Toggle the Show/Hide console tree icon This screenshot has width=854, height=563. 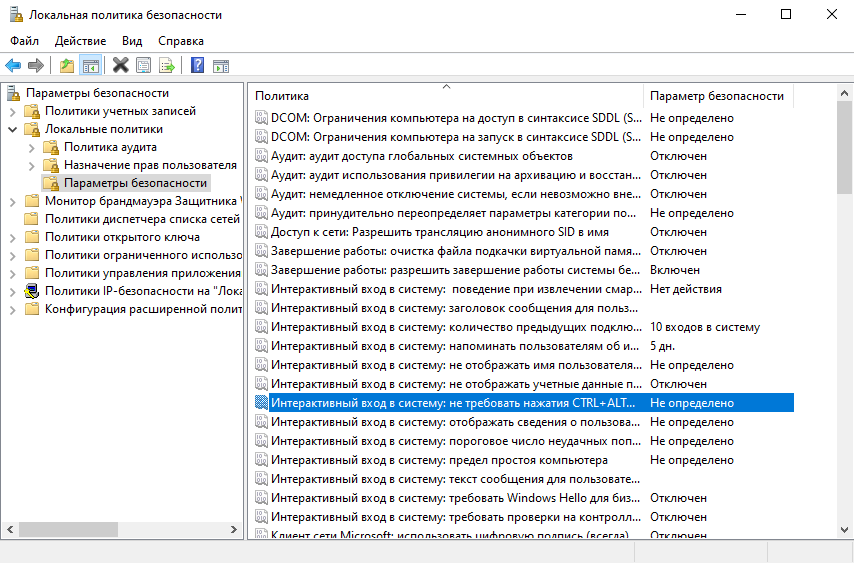tap(90, 66)
